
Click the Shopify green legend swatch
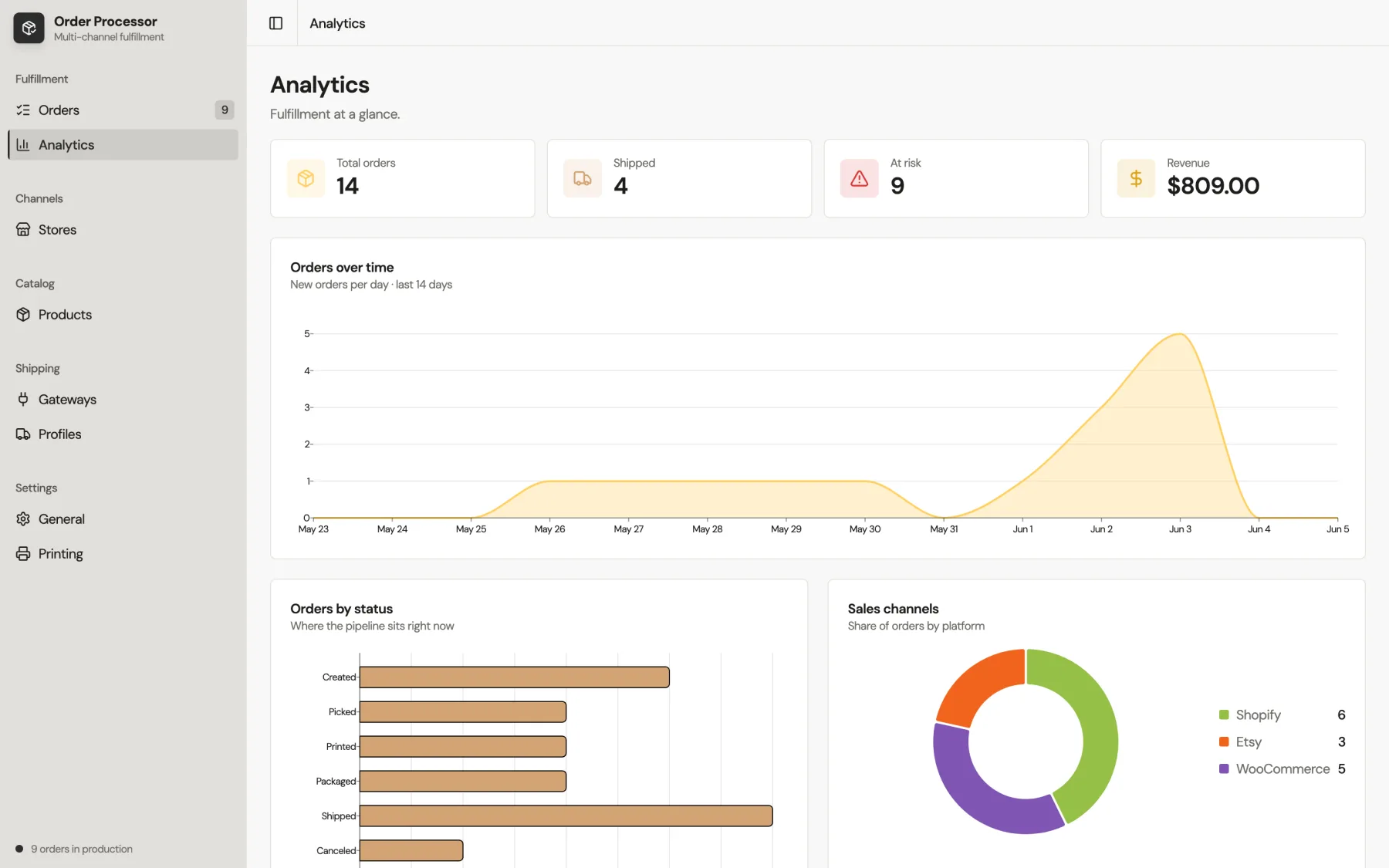point(1224,714)
